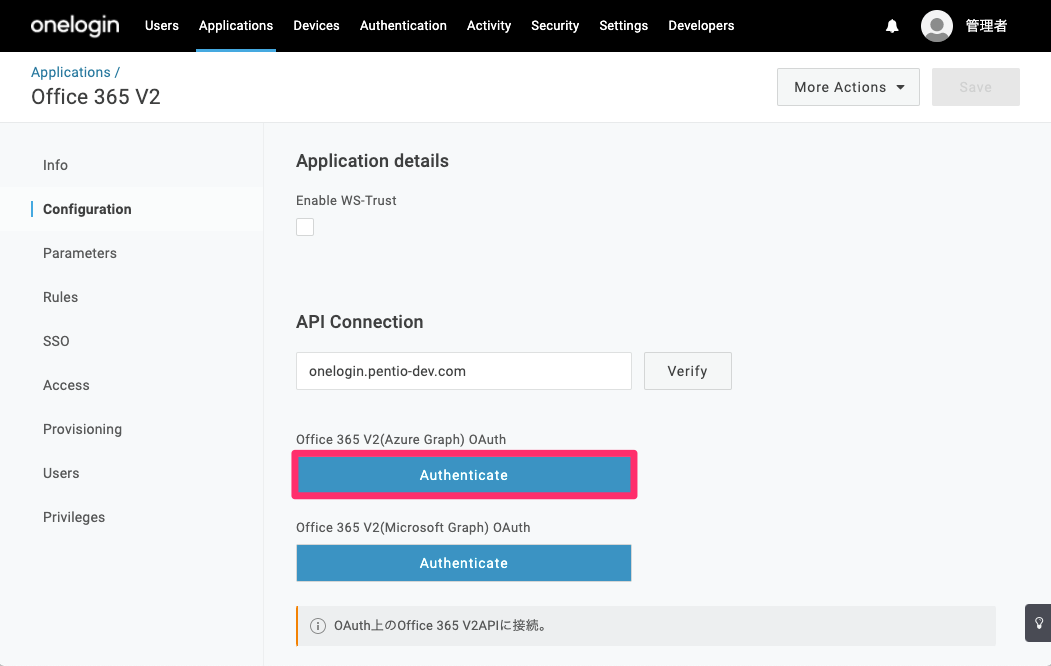Open the Devices top menu
1051x666 pixels.
316,25
